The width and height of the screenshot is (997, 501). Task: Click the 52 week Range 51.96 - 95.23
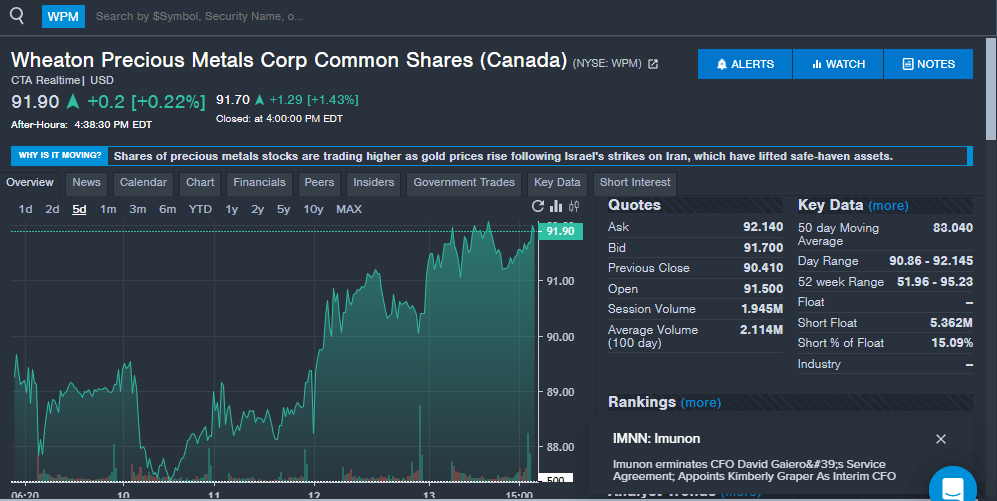point(935,282)
